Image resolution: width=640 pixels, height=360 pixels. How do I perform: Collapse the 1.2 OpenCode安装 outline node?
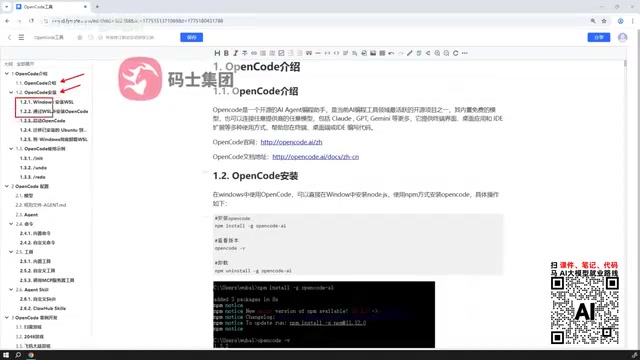point(11,92)
